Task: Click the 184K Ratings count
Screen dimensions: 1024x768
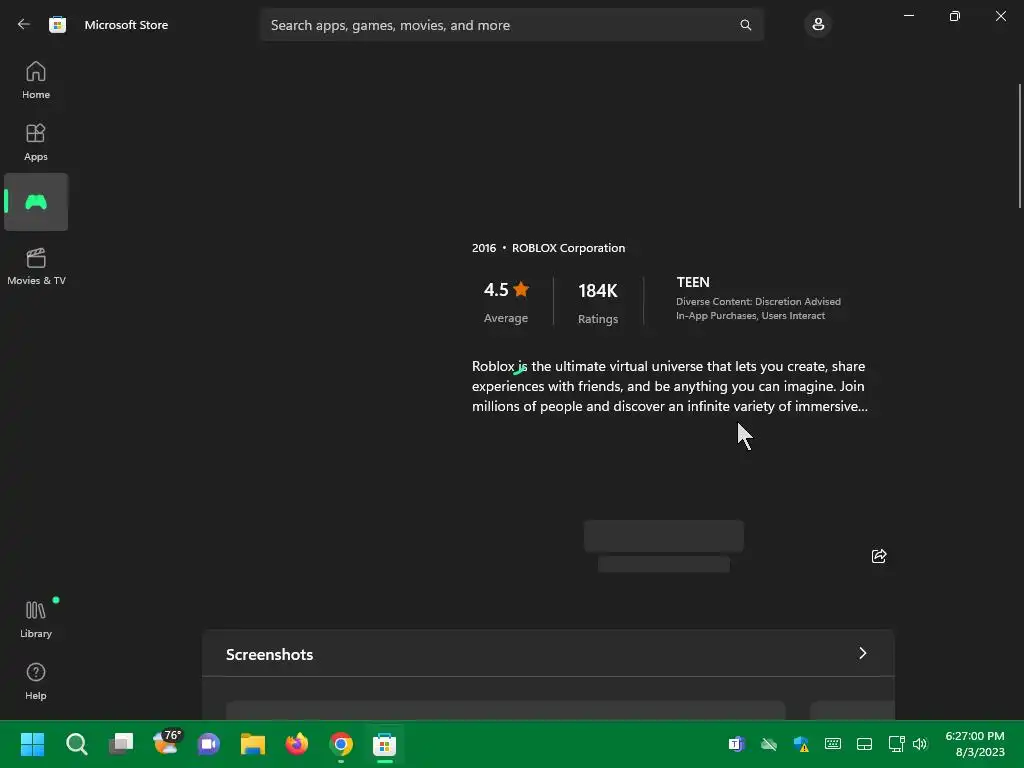Action: coord(598,304)
